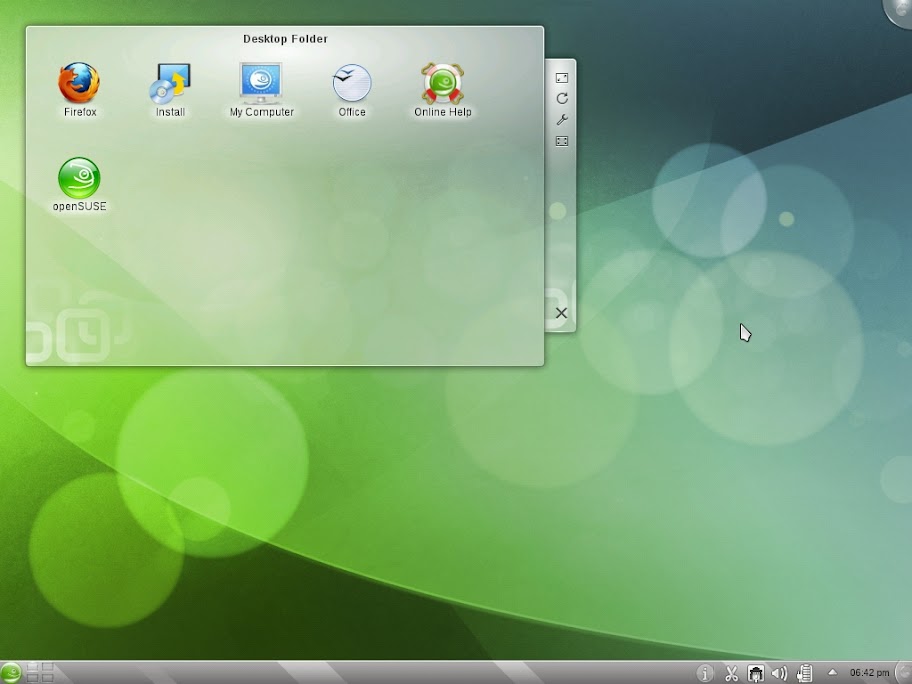Click the "Desktop Folder" widget title
This screenshot has height=684, width=912.
click(285, 39)
